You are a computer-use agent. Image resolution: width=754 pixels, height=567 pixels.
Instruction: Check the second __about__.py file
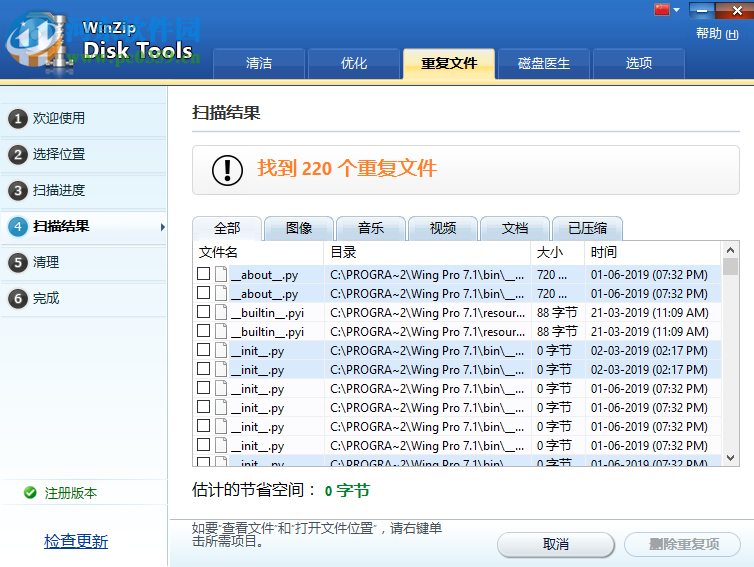point(203,293)
